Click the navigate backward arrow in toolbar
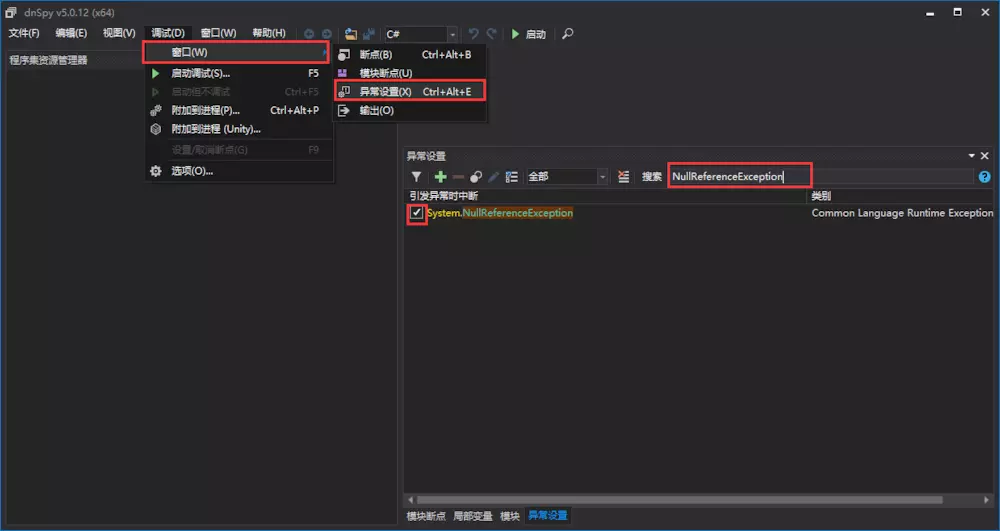The width and height of the screenshot is (1000, 531). pyautogui.click(x=309, y=34)
